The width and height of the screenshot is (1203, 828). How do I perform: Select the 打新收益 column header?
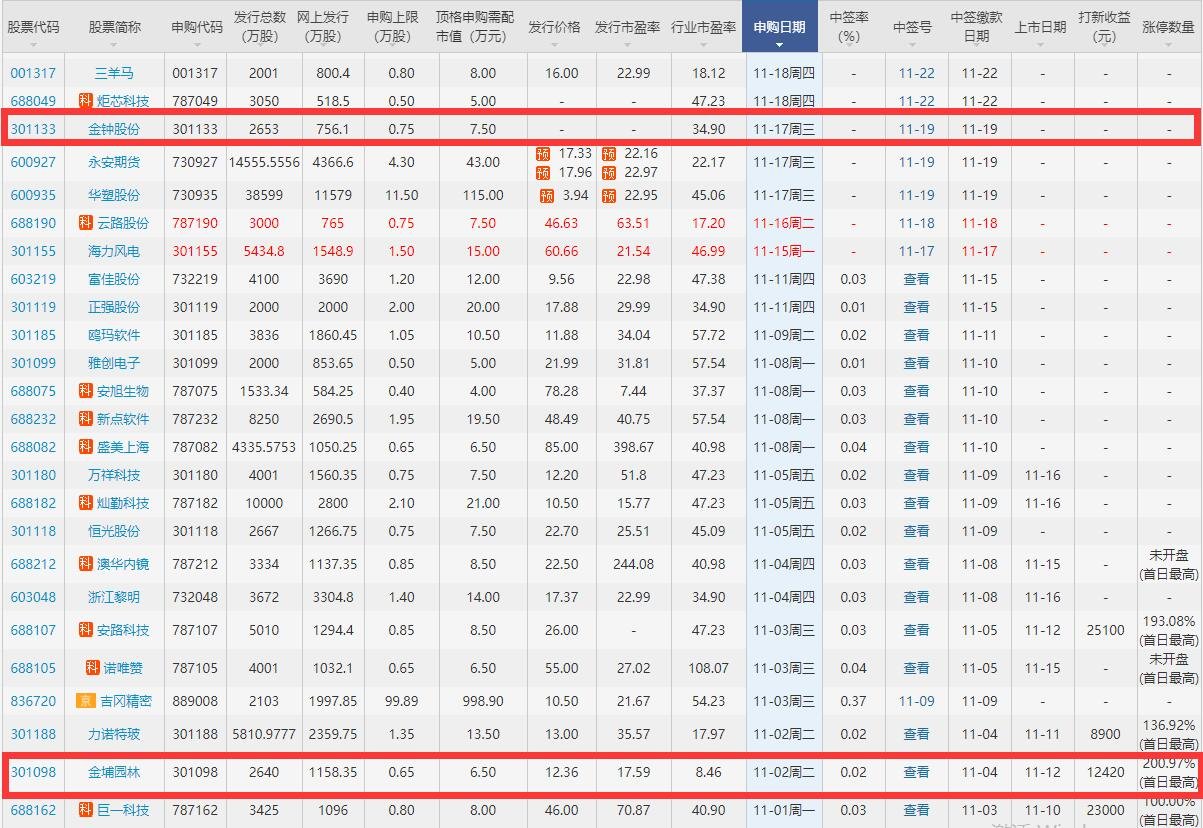[1104, 27]
